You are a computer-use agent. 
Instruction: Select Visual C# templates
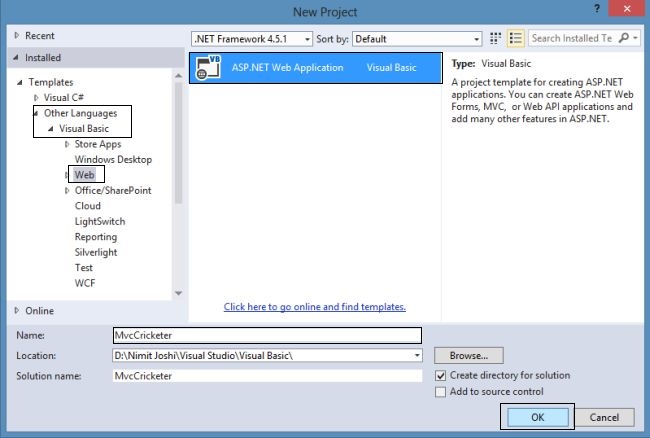coord(64,98)
